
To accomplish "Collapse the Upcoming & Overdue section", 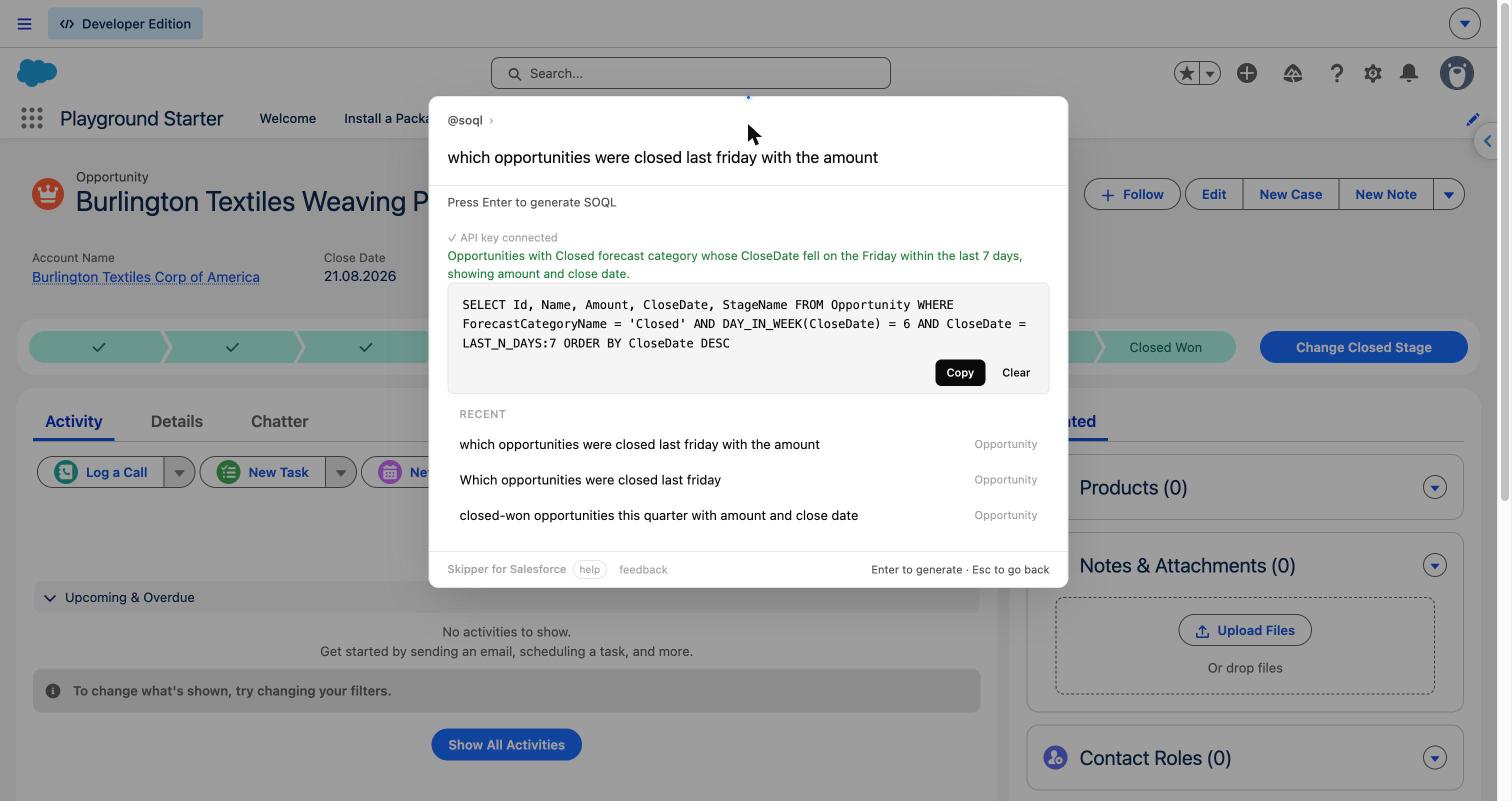I will coord(50,598).
